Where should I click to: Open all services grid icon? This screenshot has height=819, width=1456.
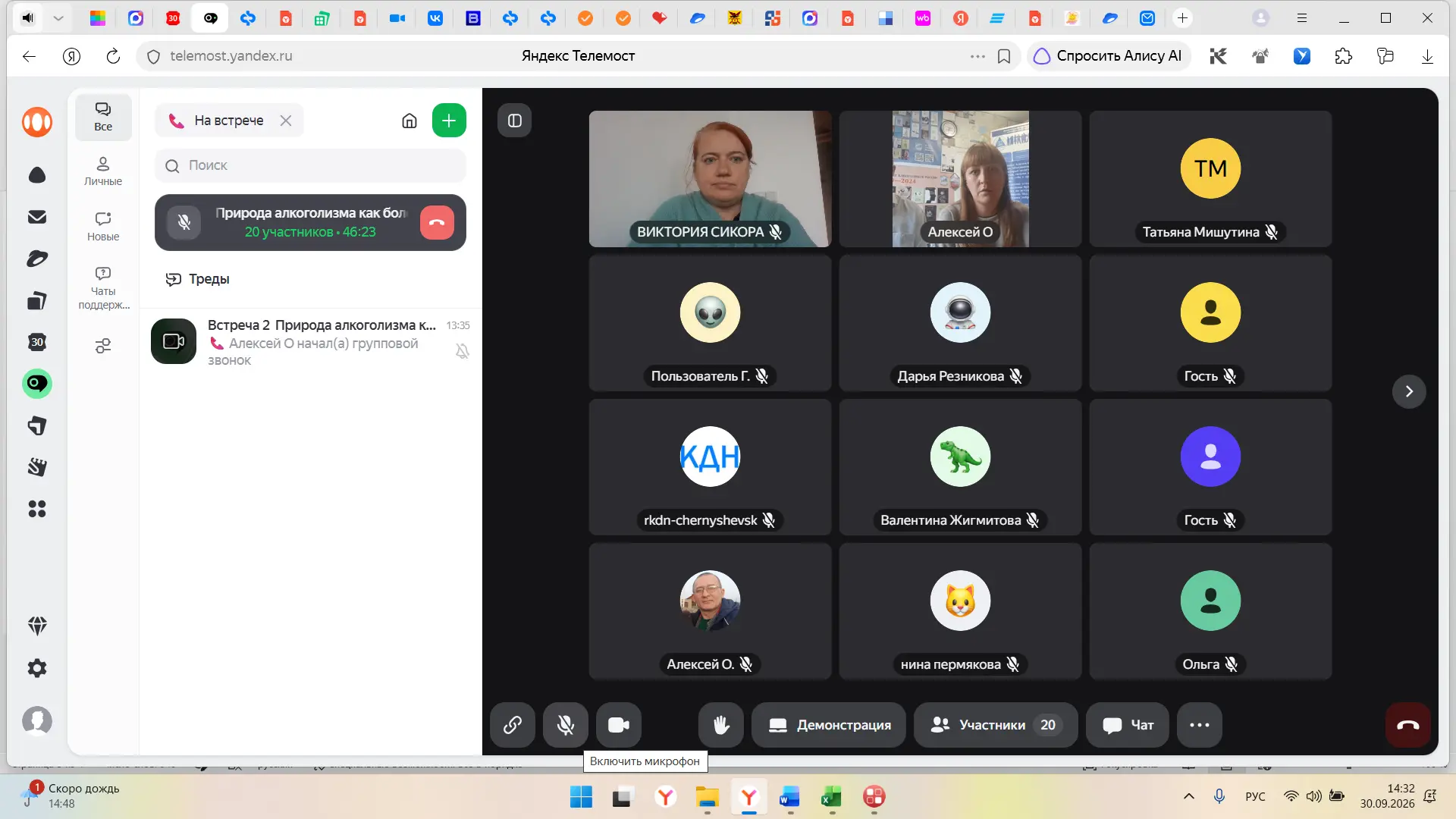click(x=37, y=509)
